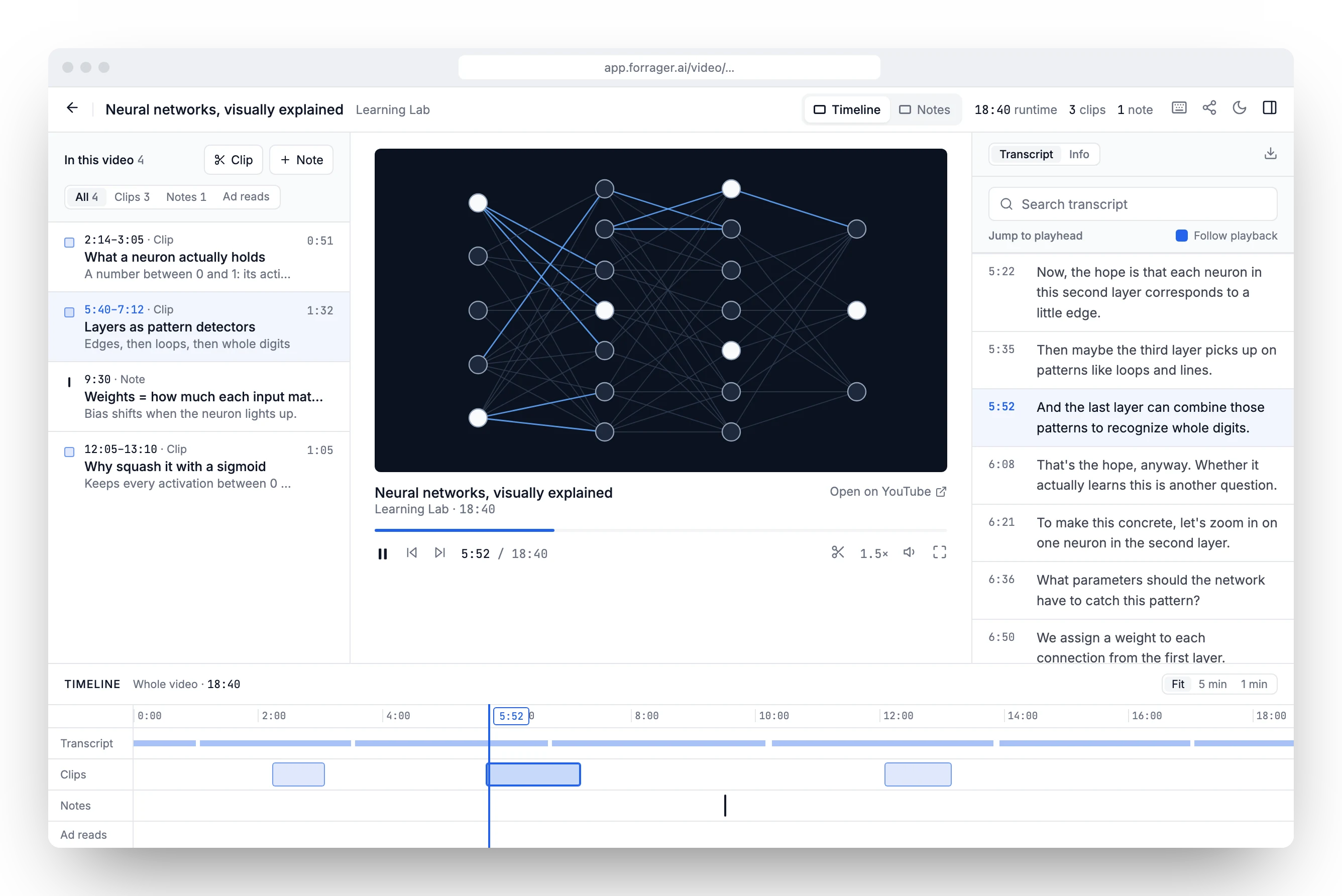Skip to previous segment
The height and width of the screenshot is (896, 1342).
tap(411, 552)
